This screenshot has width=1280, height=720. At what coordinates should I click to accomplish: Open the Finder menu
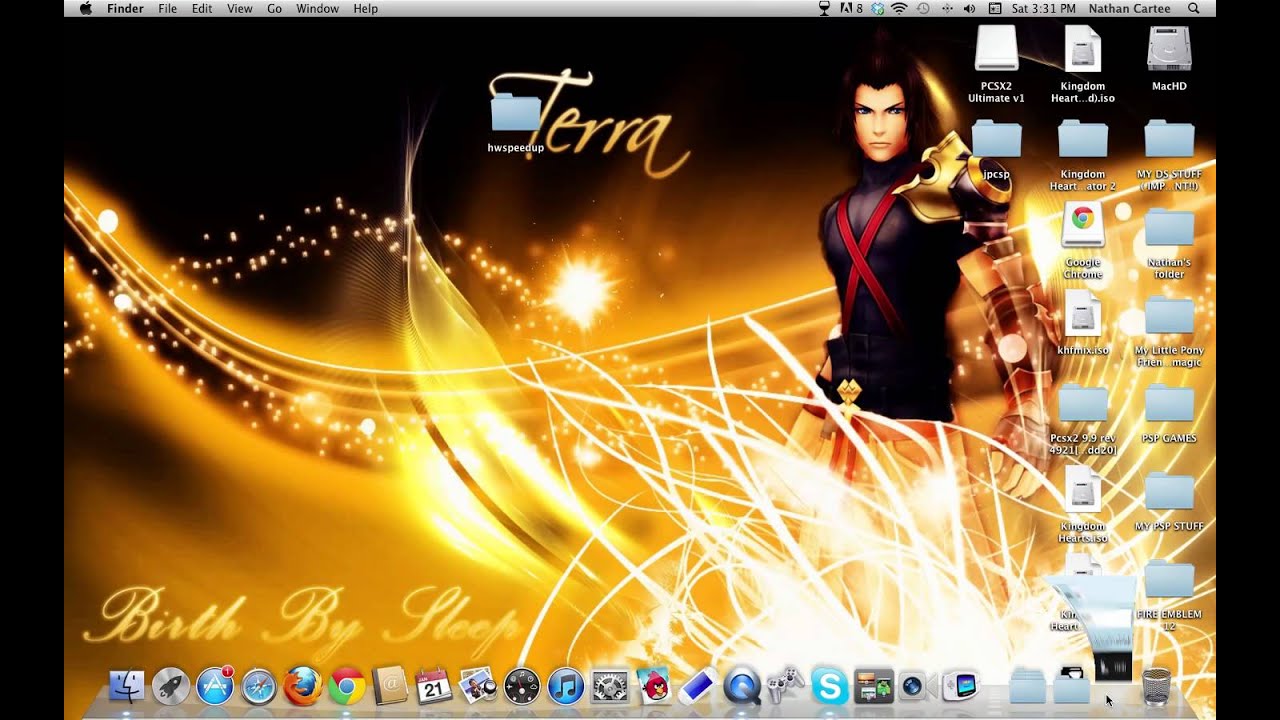[126, 8]
